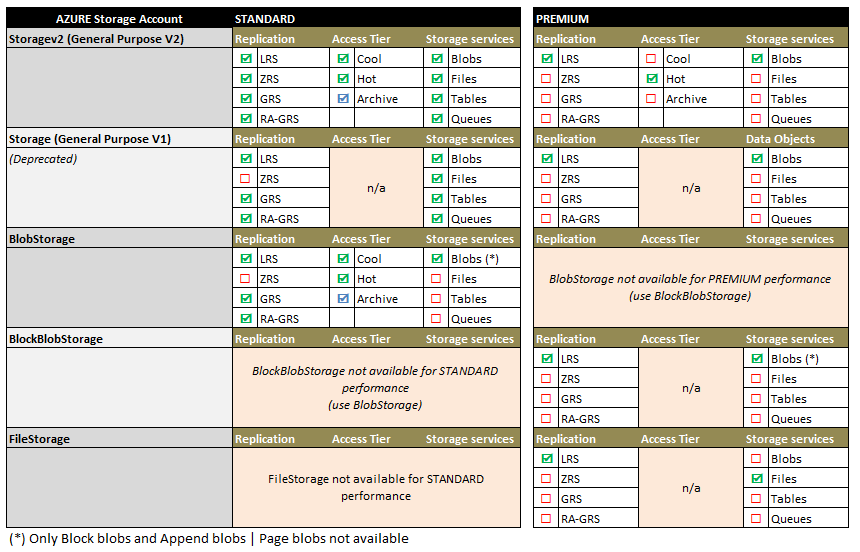Uncheck Files checkbox under Premium FileStorage
The height and width of the screenshot is (552, 860).
757,479
